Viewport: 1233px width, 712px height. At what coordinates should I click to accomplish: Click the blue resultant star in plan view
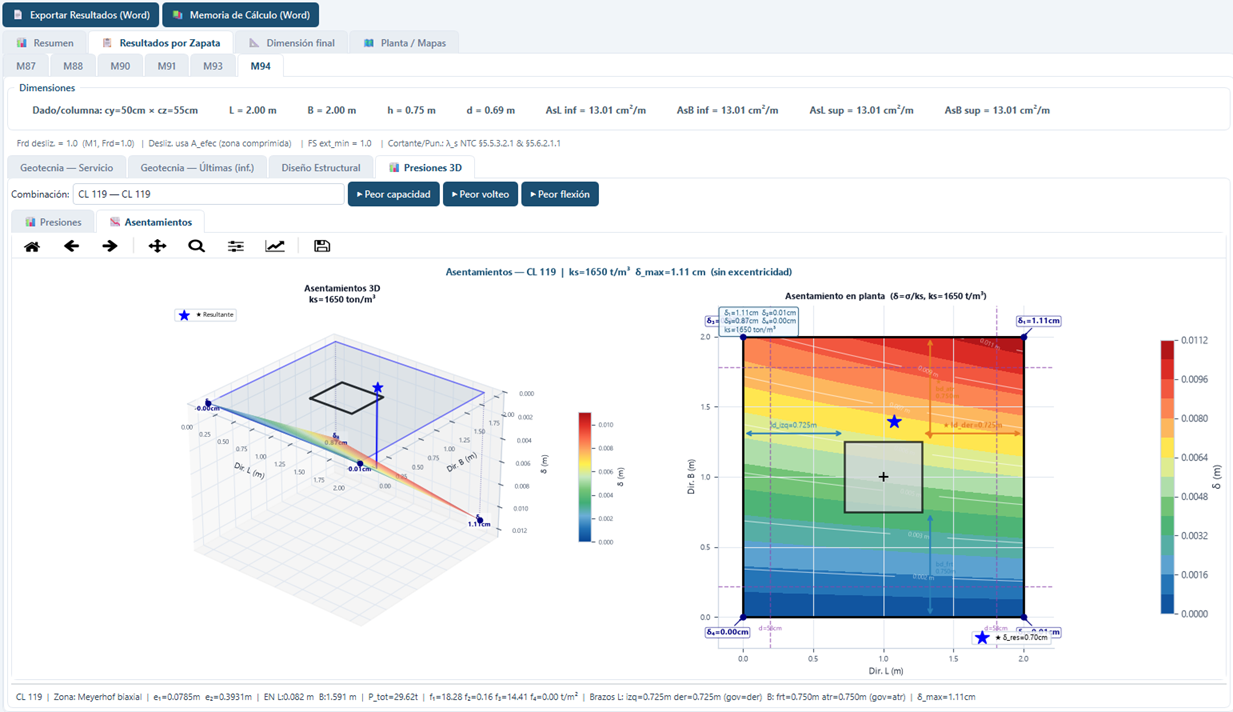tap(894, 422)
